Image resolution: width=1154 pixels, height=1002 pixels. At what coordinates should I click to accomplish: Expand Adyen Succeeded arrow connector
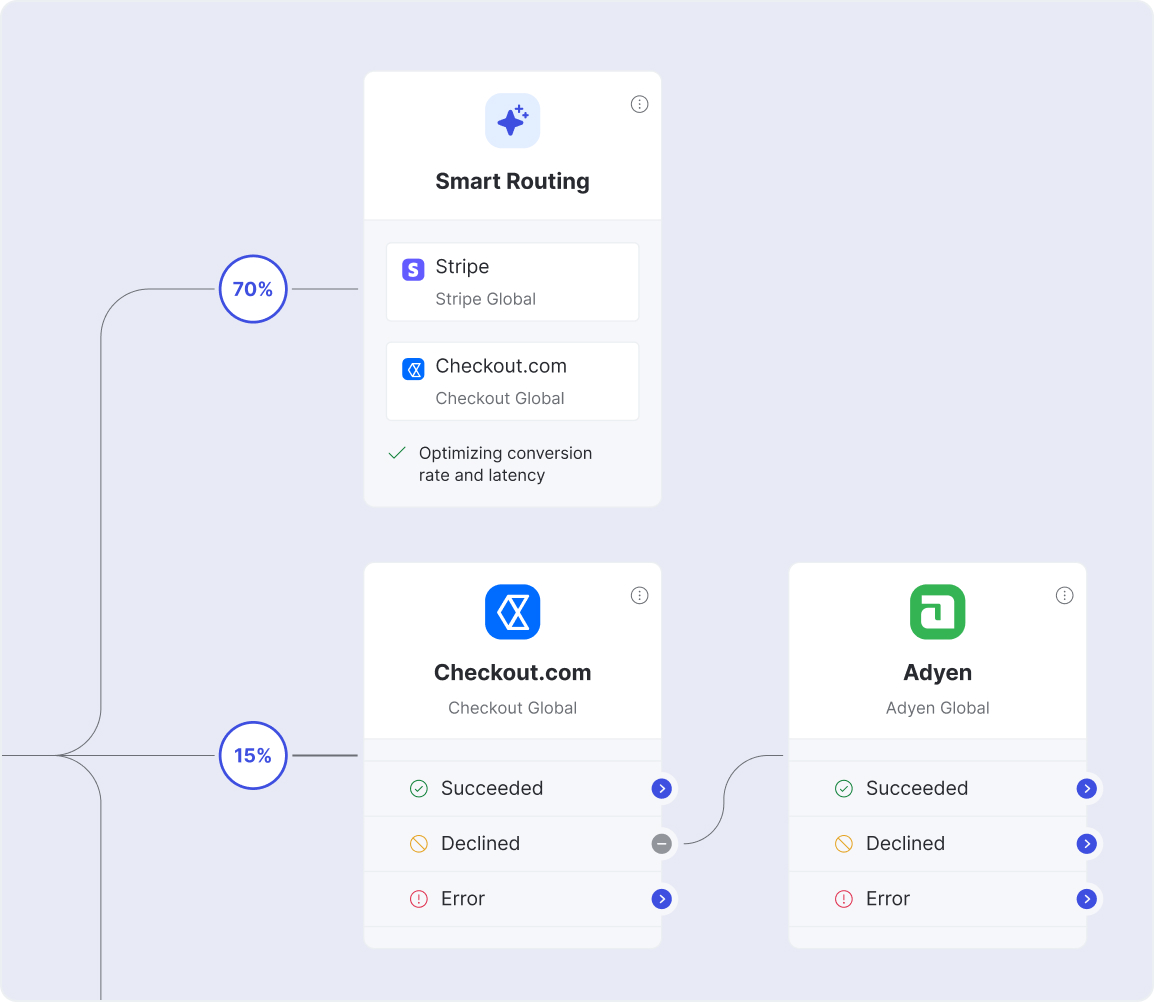click(1086, 788)
